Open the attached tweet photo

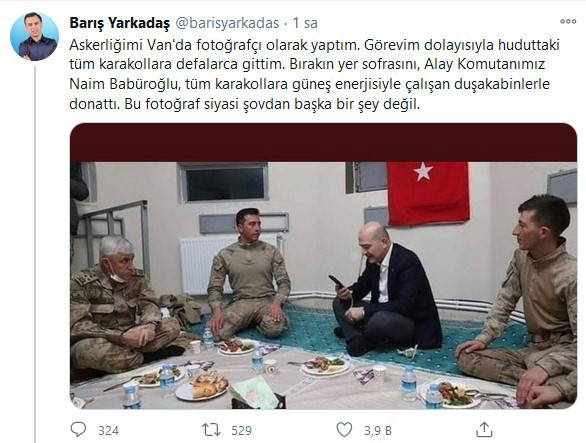323,266
